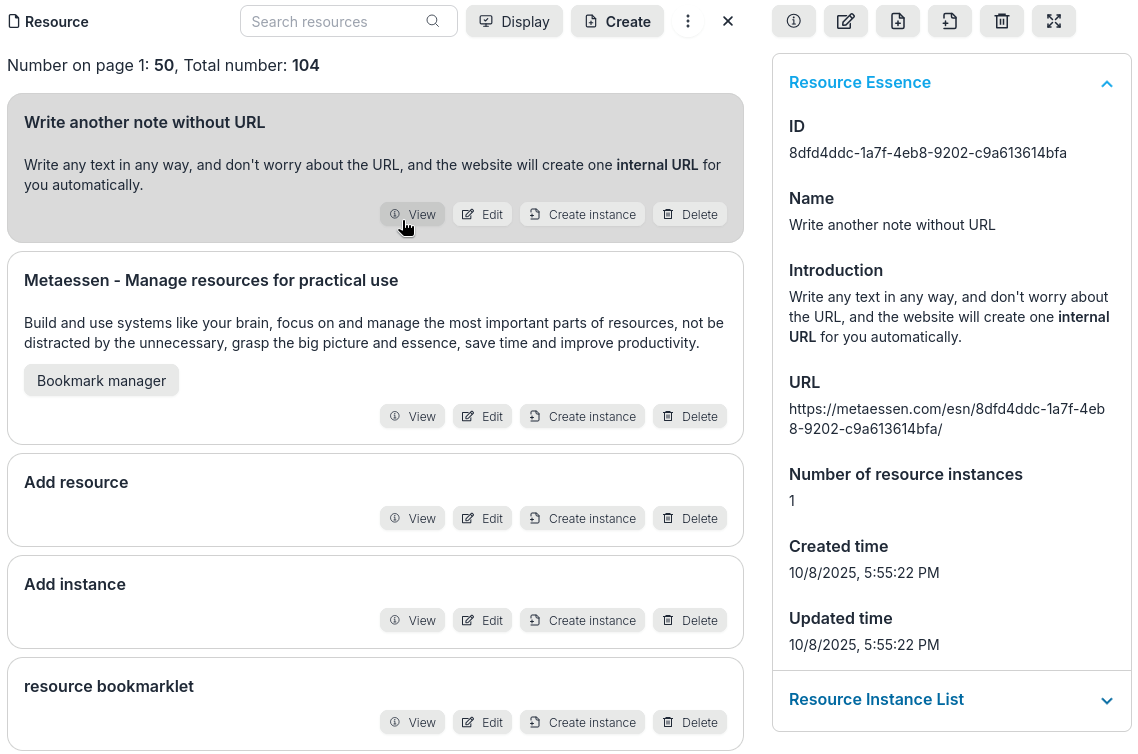Click the trash icon in detail toolbar
This screenshot has height=754, width=1138.
pos(1002,21)
